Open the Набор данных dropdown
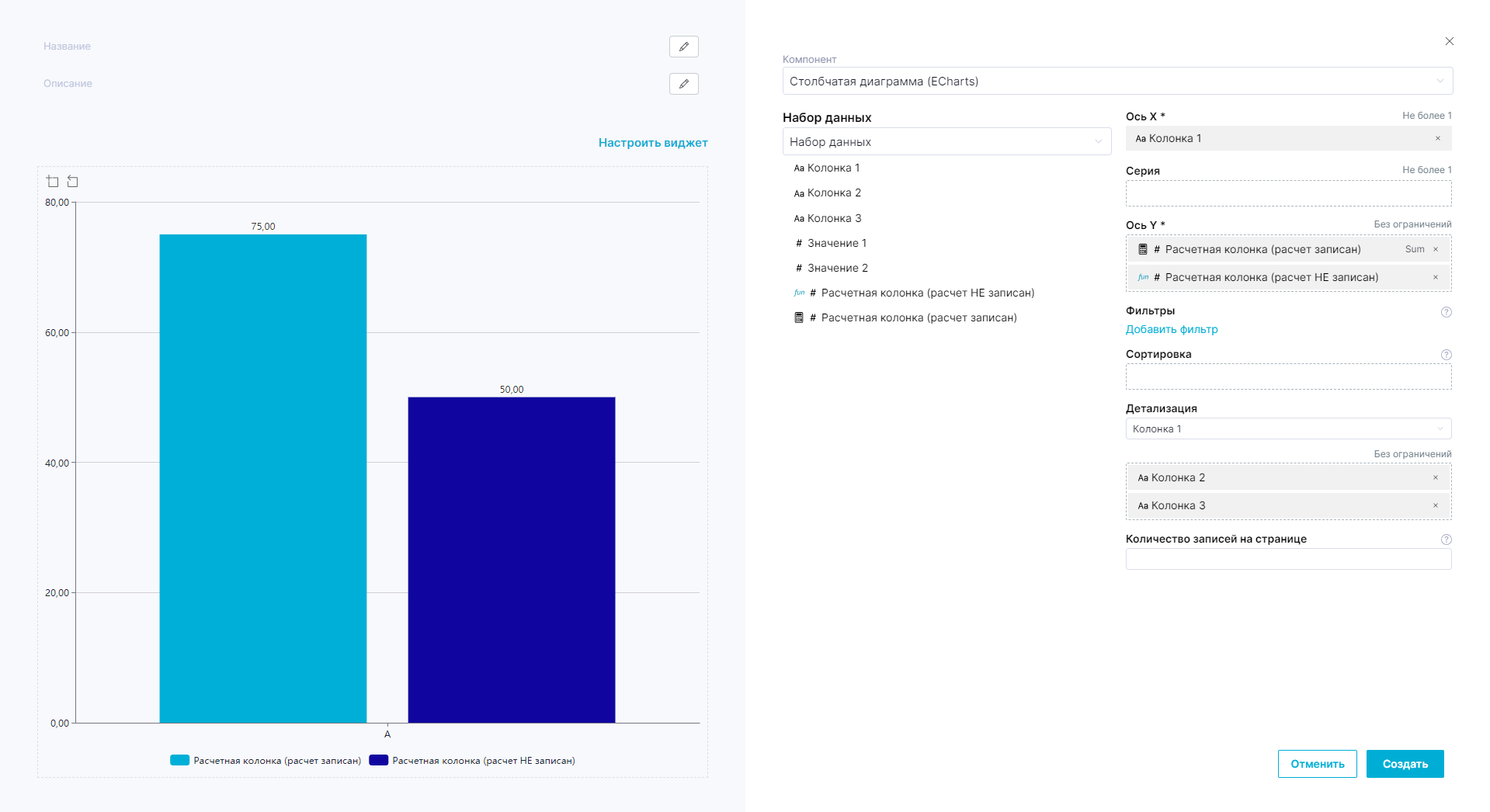1490x812 pixels. (x=946, y=142)
